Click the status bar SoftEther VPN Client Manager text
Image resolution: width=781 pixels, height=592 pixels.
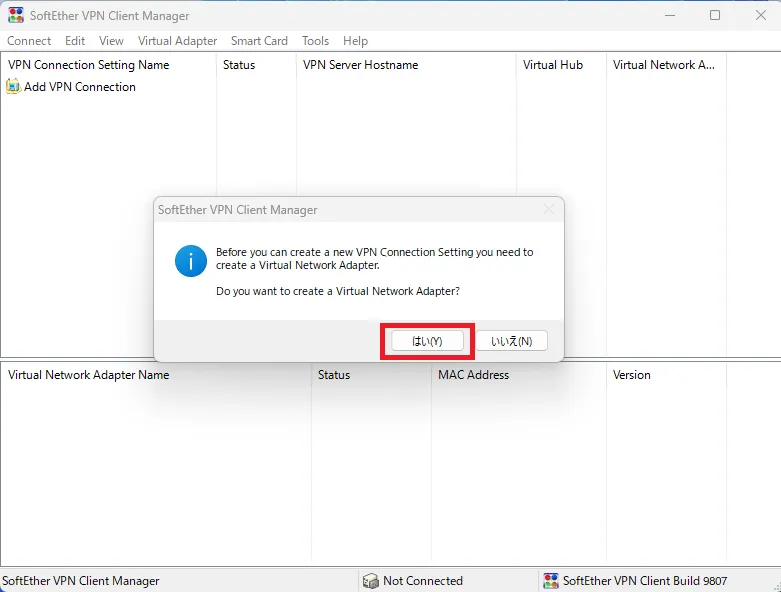81,581
